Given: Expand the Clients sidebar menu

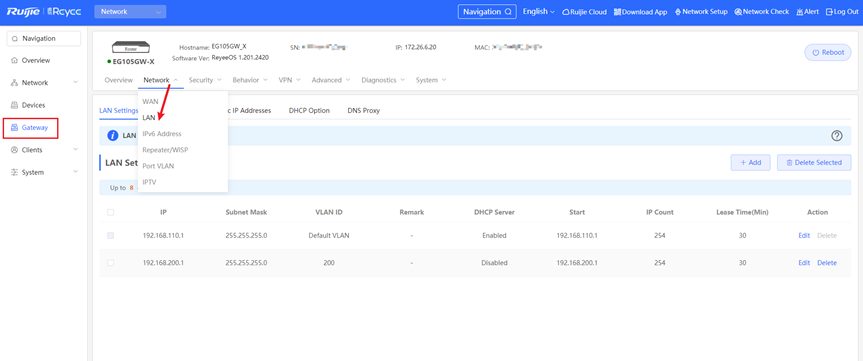Looking at the screenshot, I should point(43,150).
